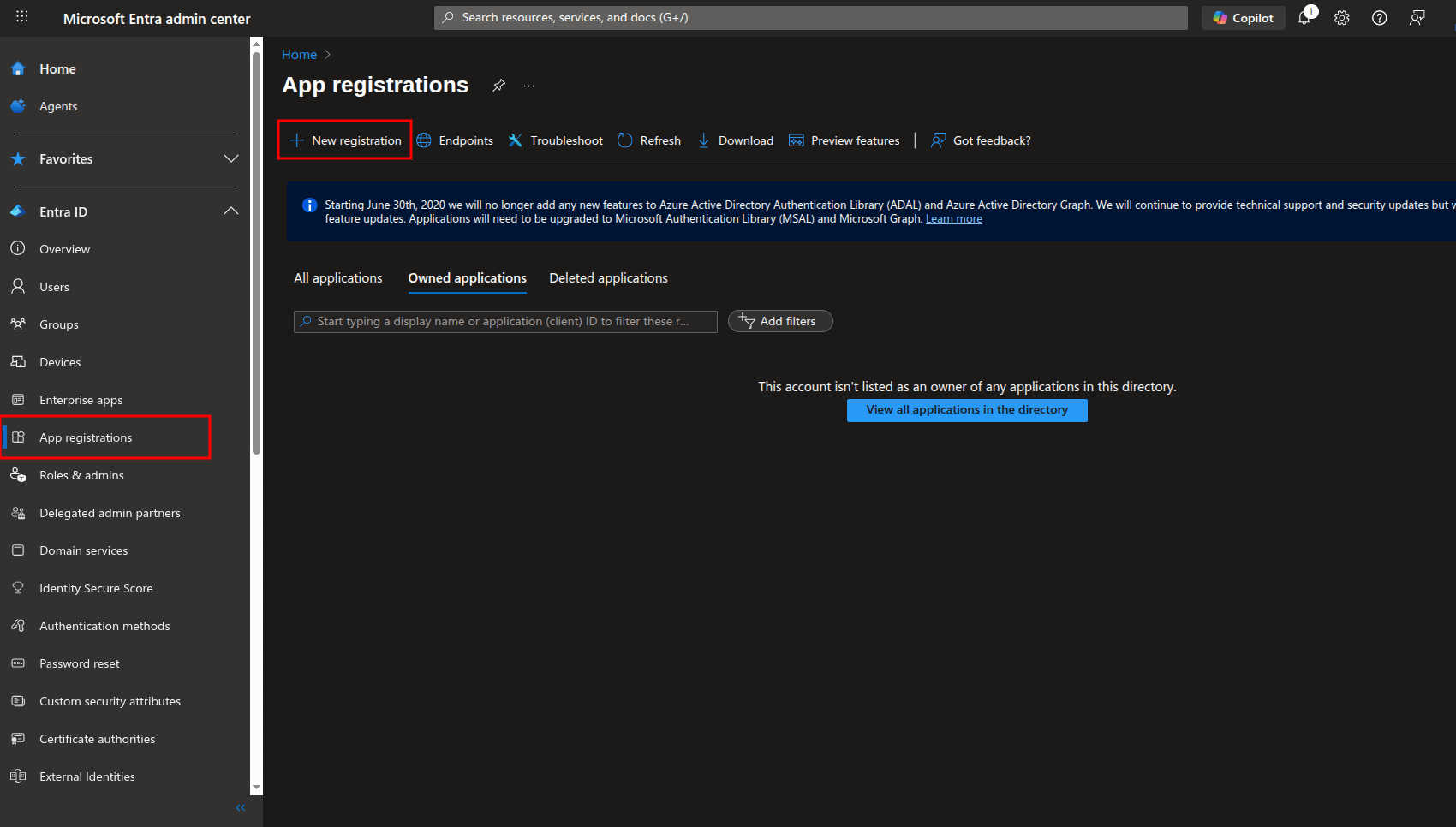The image size is (1456, 827).
Task: Start a New registration
Action: (346, 140)
